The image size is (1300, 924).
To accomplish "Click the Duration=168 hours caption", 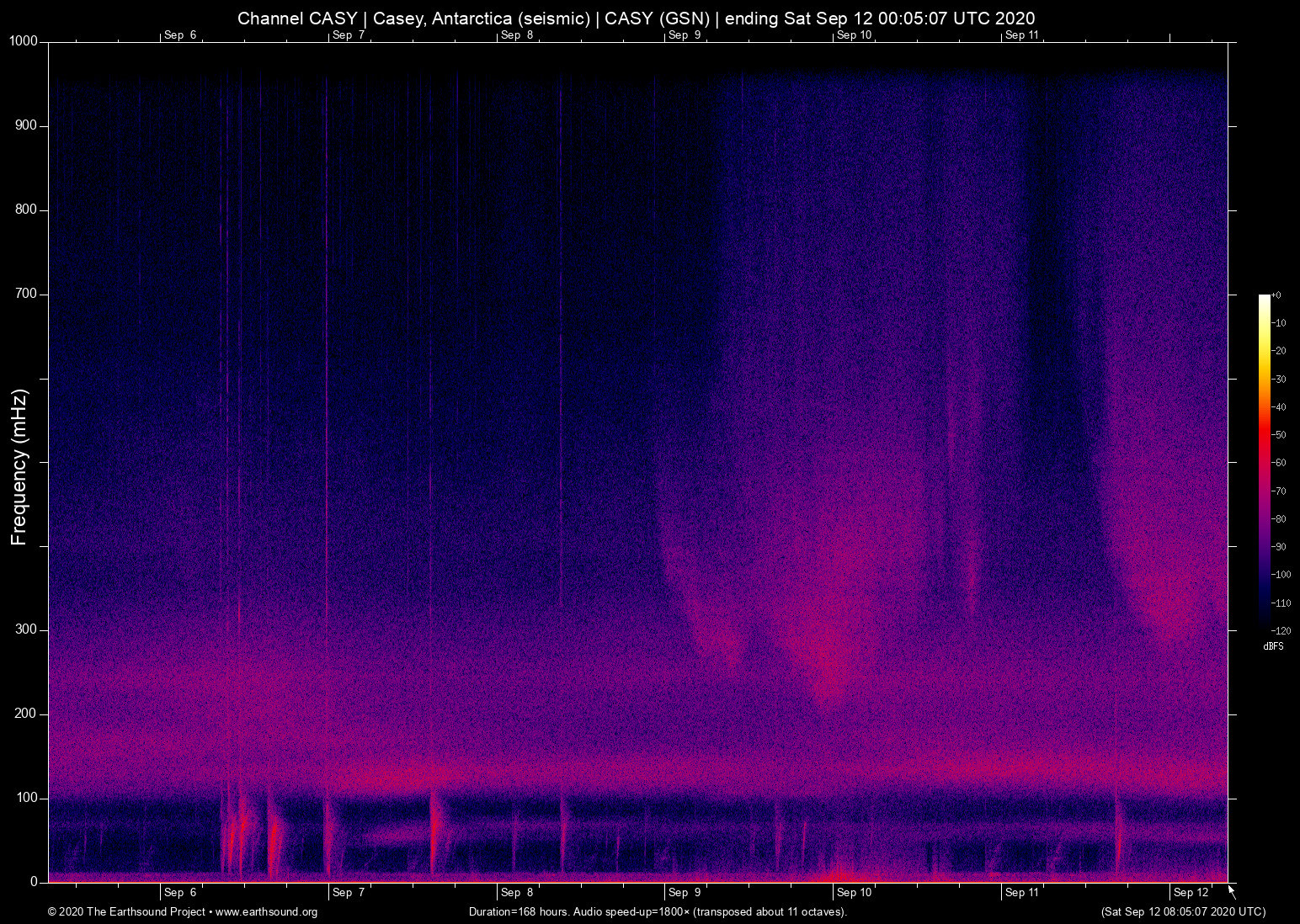I will 658,912.
